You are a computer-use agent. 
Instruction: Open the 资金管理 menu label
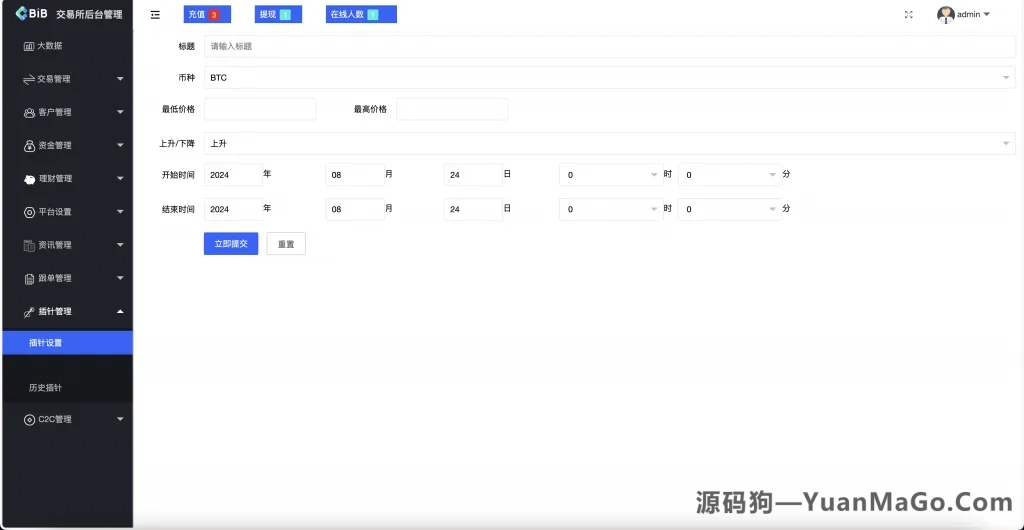[x=55, y=146]
